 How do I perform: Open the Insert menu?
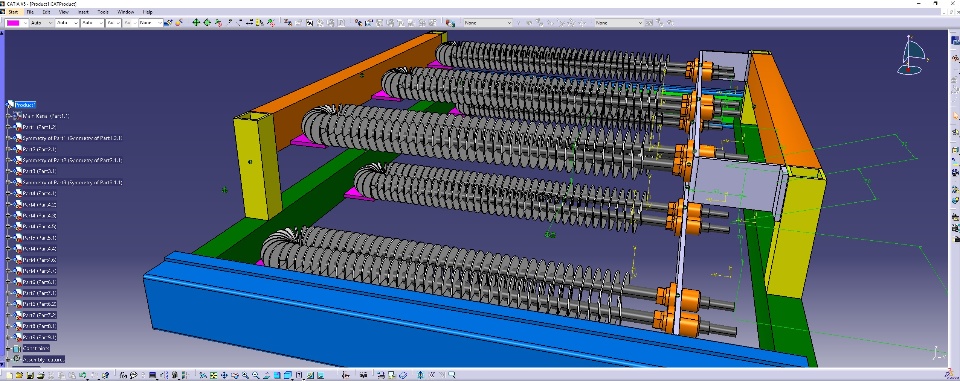pyautogui.click(x=83, y=12)
